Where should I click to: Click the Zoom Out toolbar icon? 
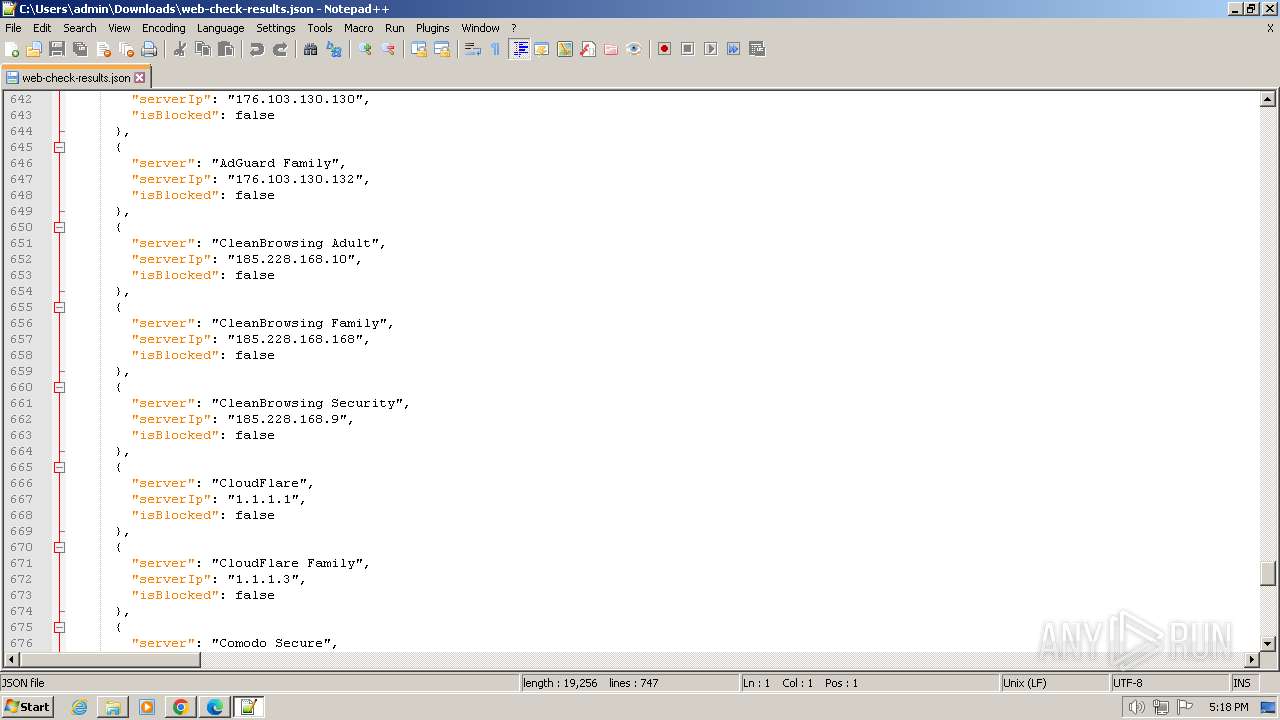388,49
